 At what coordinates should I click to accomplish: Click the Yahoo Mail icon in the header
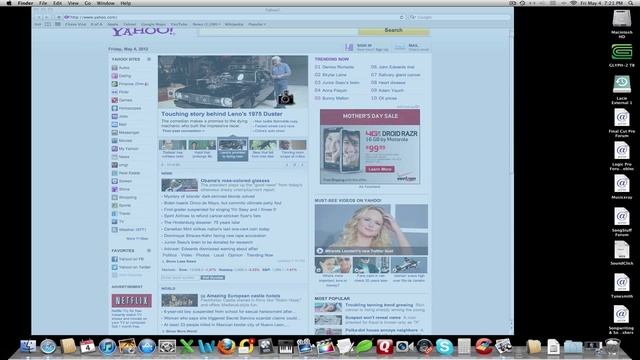pyautogui.click(x=400, y=47)
